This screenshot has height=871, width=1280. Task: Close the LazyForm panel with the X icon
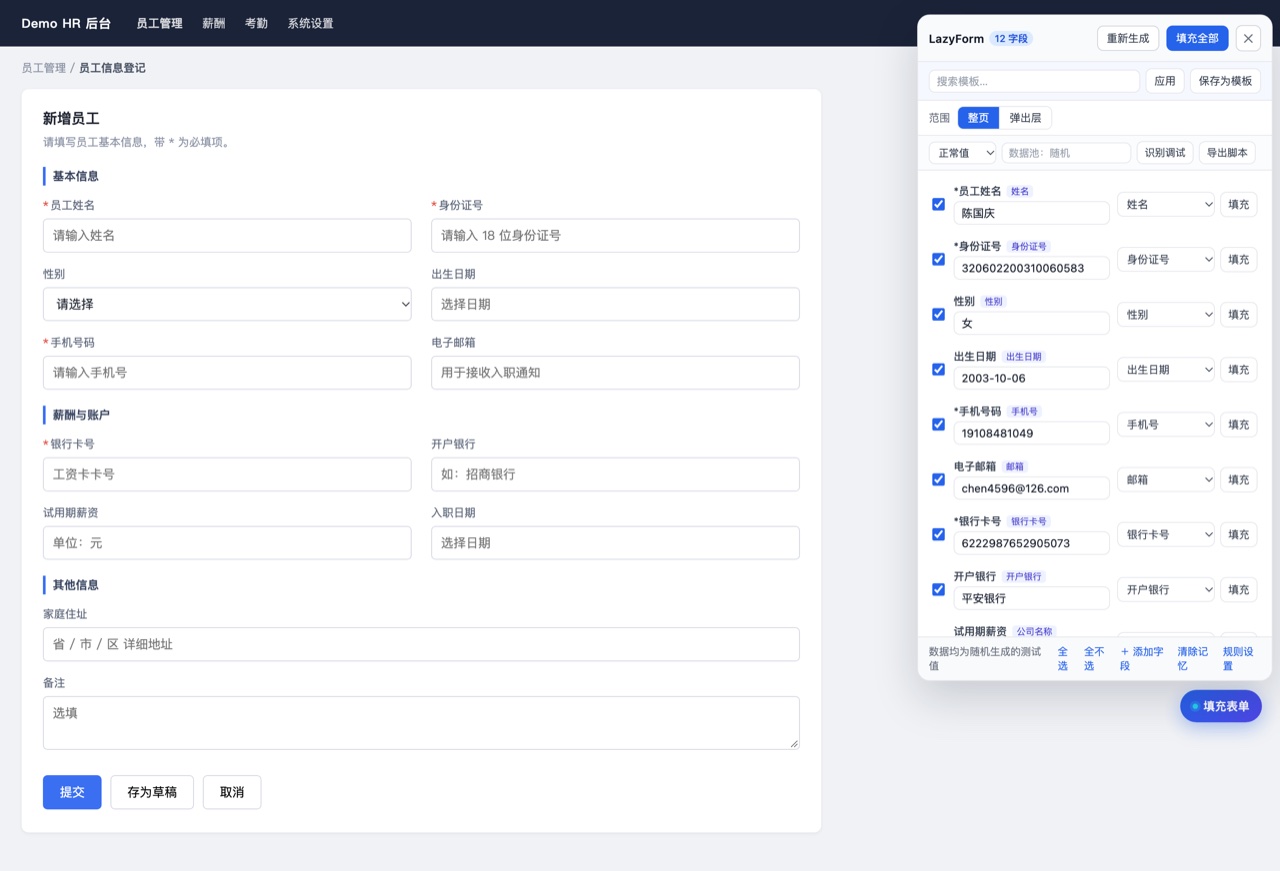coord(1248,38)
